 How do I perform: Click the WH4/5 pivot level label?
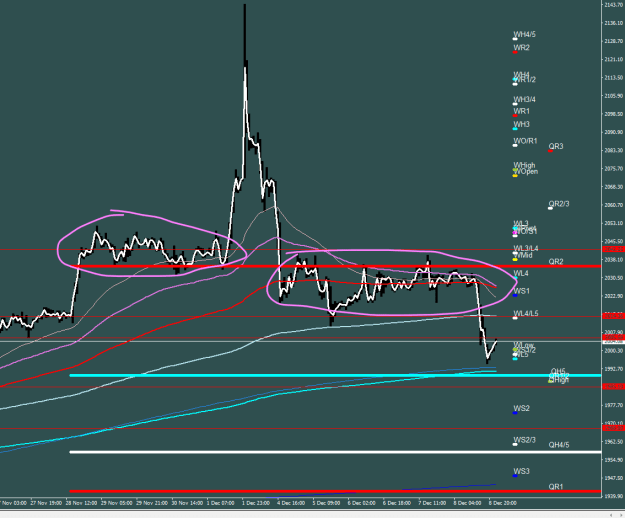[524, 34]
